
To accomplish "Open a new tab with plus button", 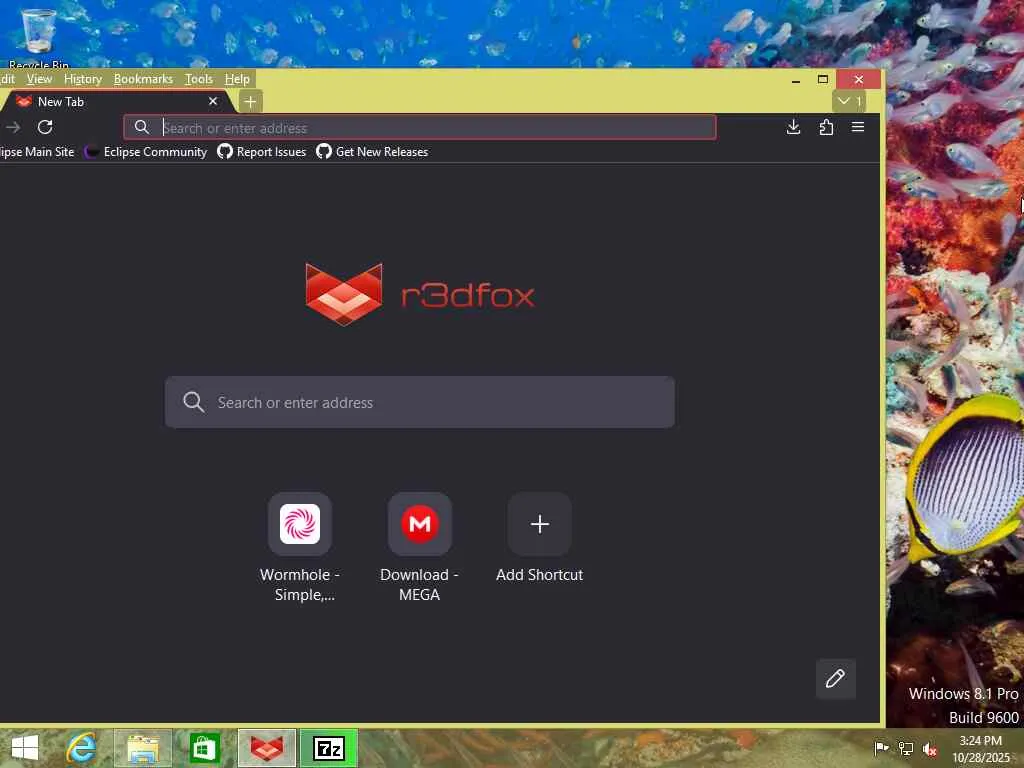I will 250,102.
